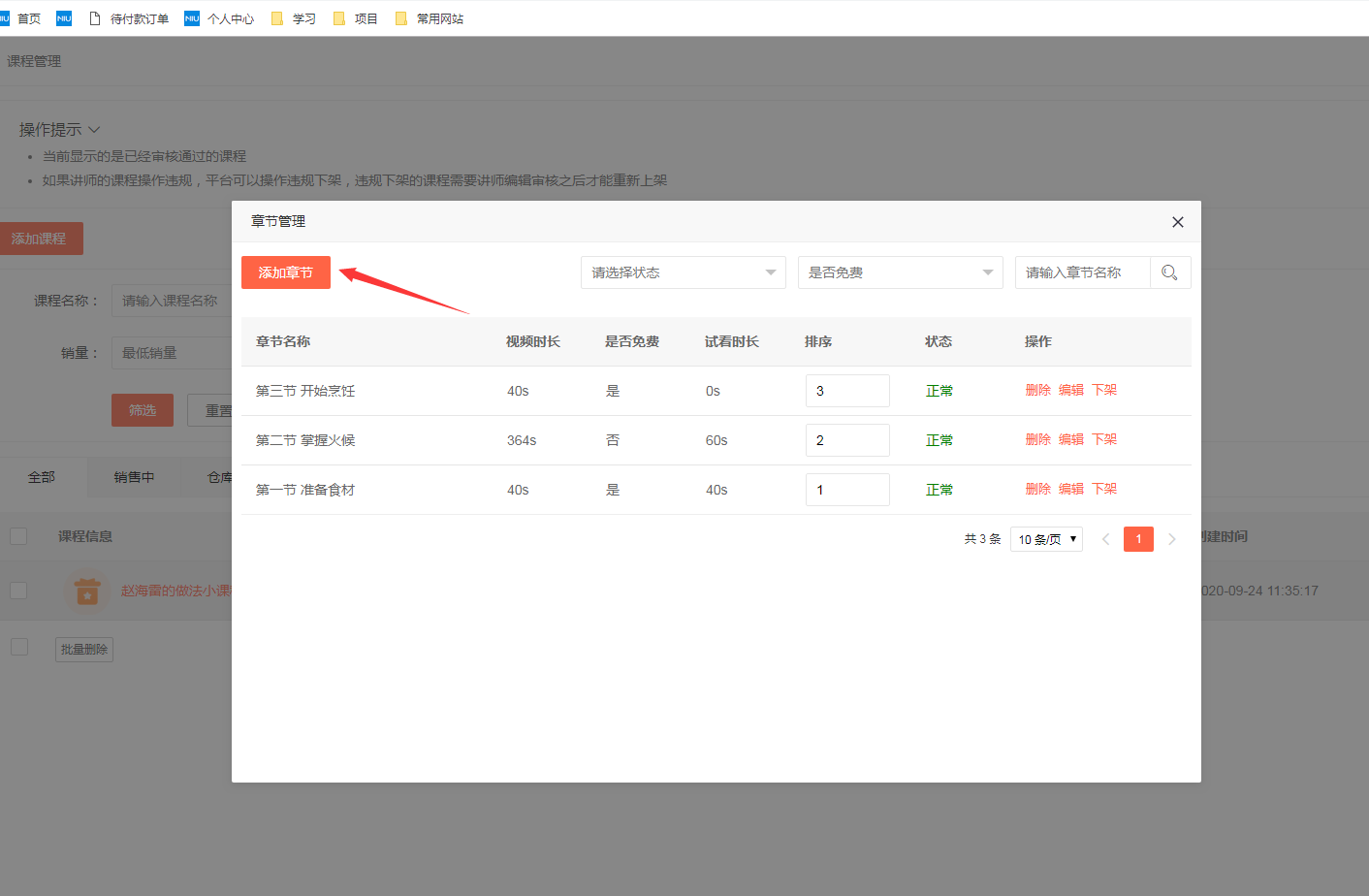Delete chapter 第二节 掌握火候
The height and width of the screenshot is (896, 1369).
click(x=1038, y=439)
